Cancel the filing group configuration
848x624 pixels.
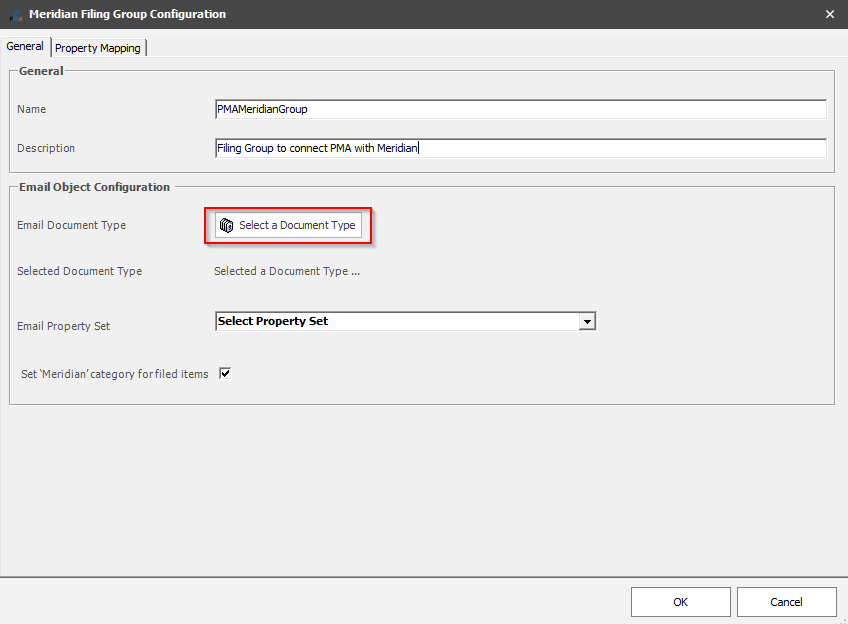(786, 602)
